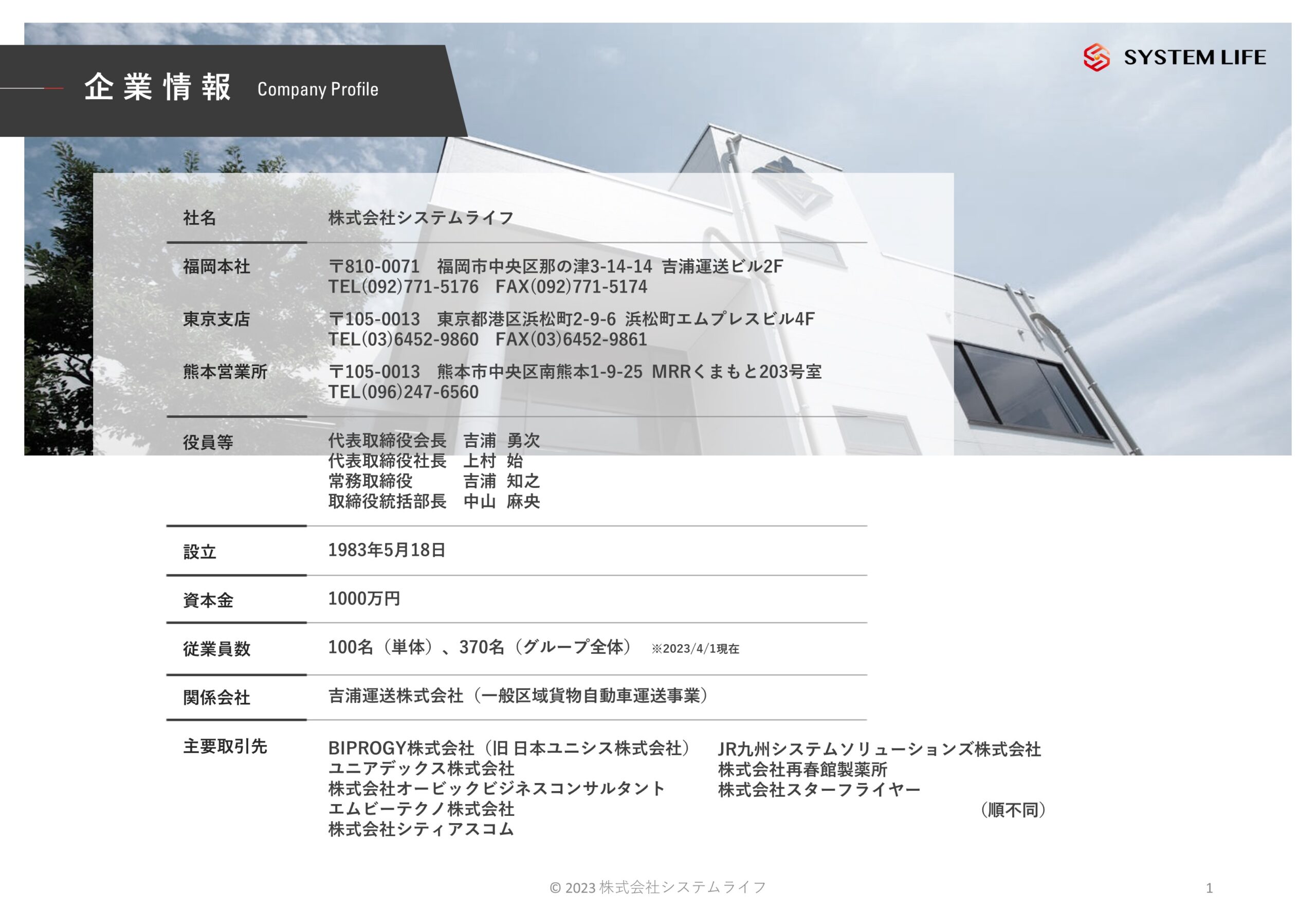The width and height of the screenshot is (1316, 911).
Task: Click the 従業員数 label
Action: [216, 648]
